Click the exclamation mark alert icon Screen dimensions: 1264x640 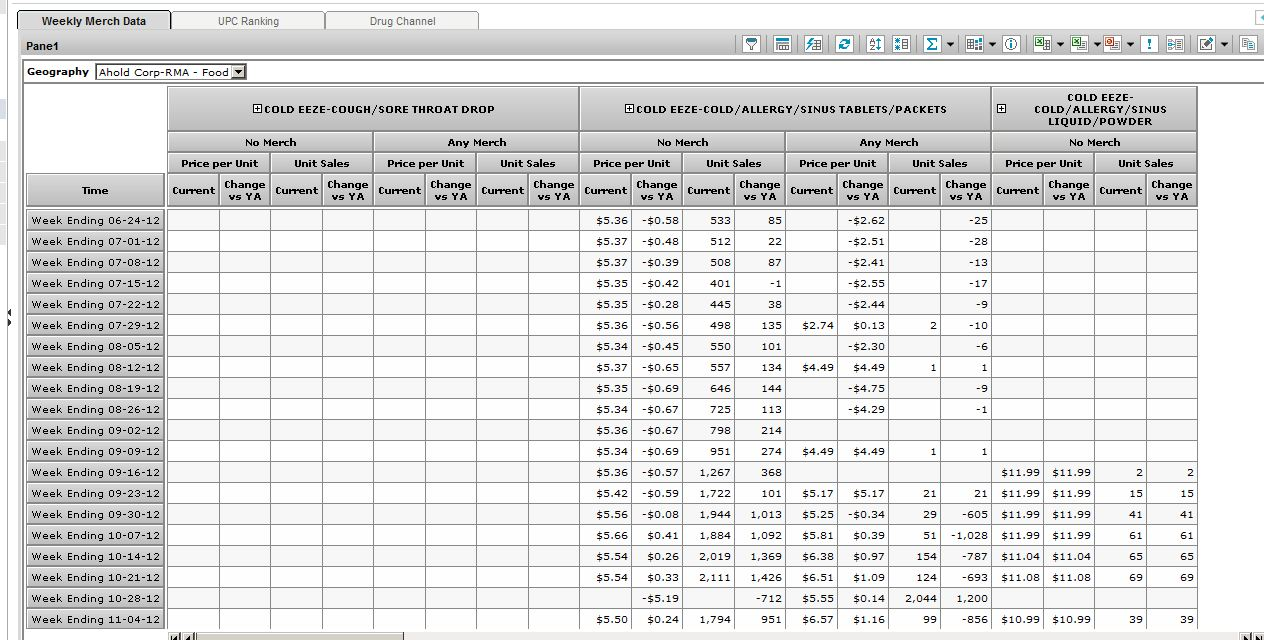pyautogui.click(x=1150, y=44)
